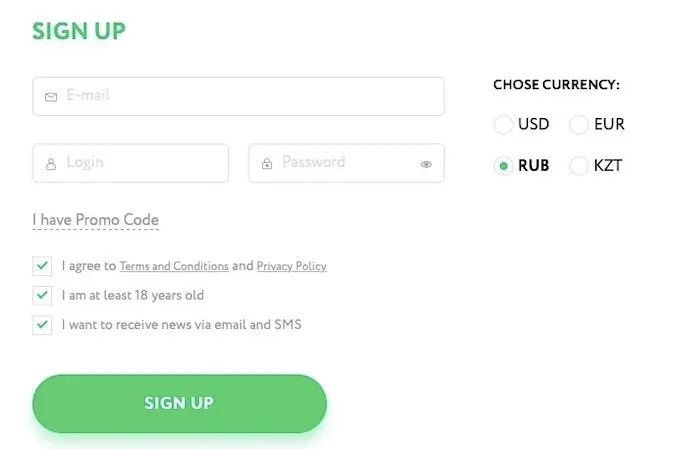Click into the Login text field
Screen dimensions: 700x449
click(140, 163)
